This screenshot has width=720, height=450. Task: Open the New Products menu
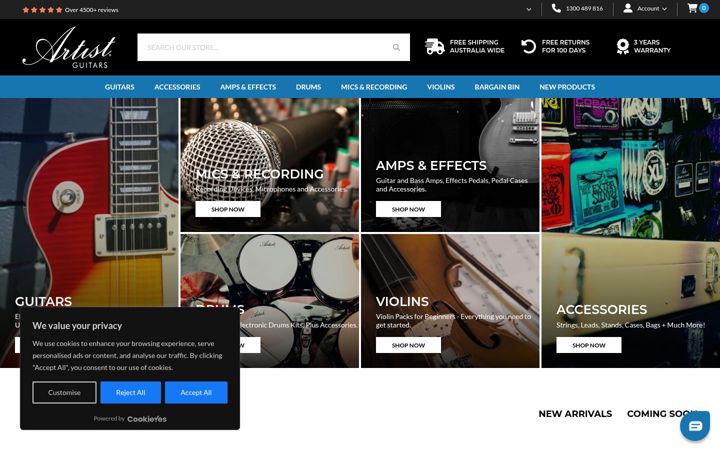567,87
